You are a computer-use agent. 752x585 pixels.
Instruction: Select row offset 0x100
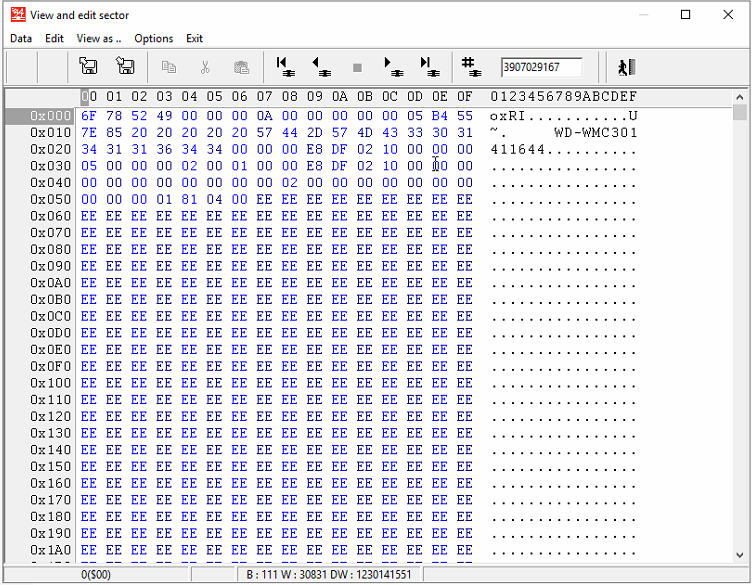pos(50,383)
